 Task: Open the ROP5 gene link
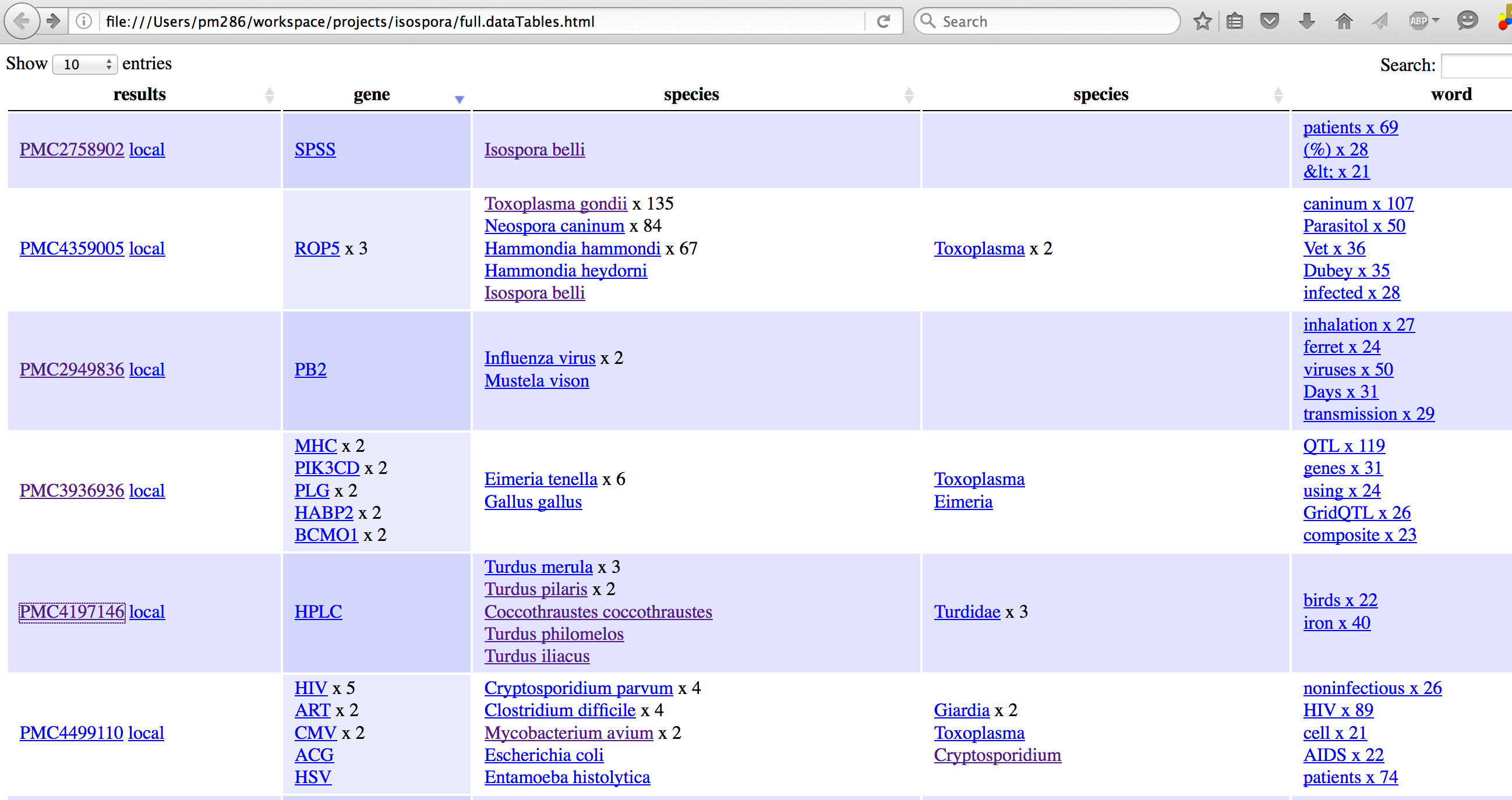coord(317,248)
